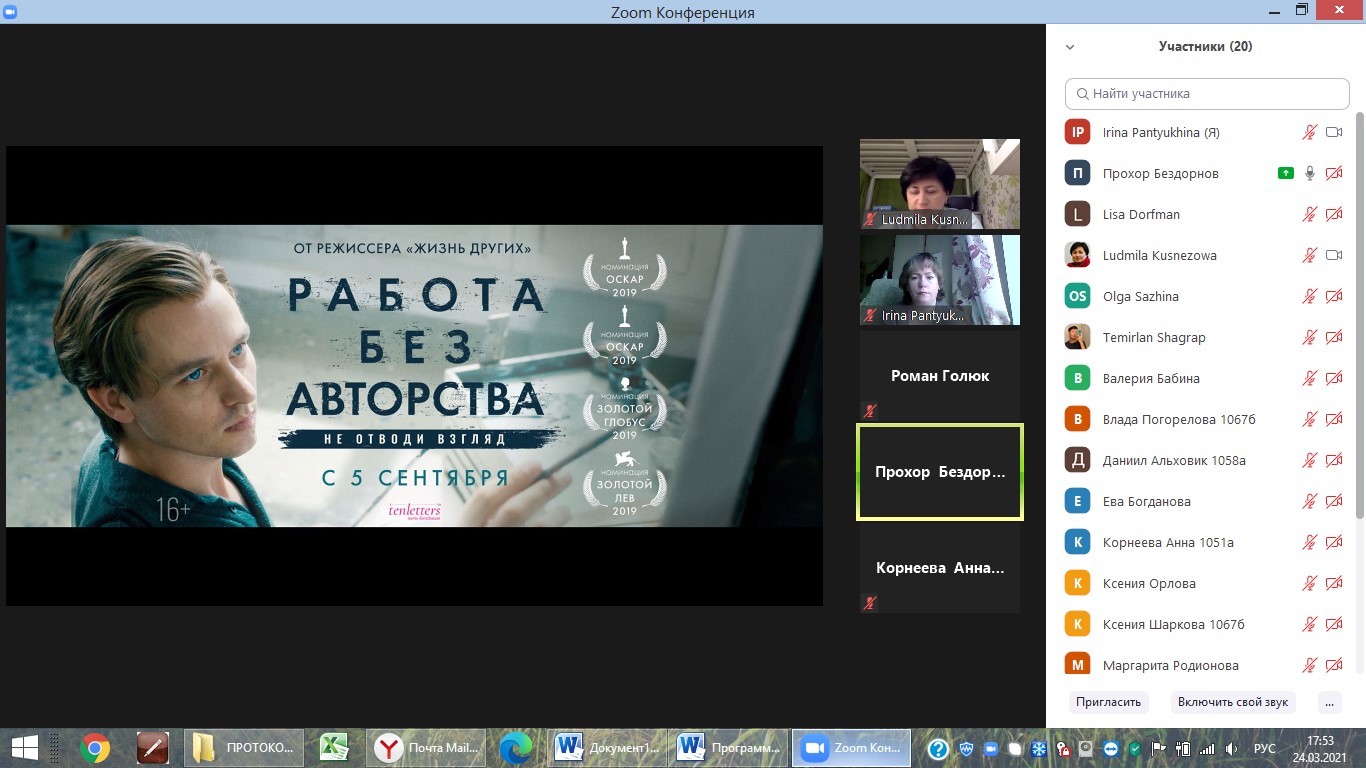Switch to Word Программ... taskbar item
The width and height of the screenshot is (1366, 768).
pos(730,747)
